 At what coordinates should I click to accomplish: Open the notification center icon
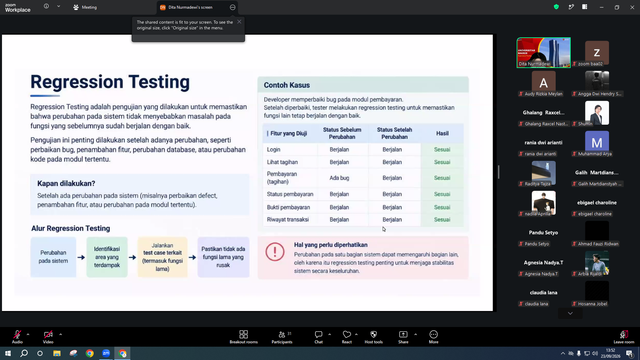coord(630,353)
